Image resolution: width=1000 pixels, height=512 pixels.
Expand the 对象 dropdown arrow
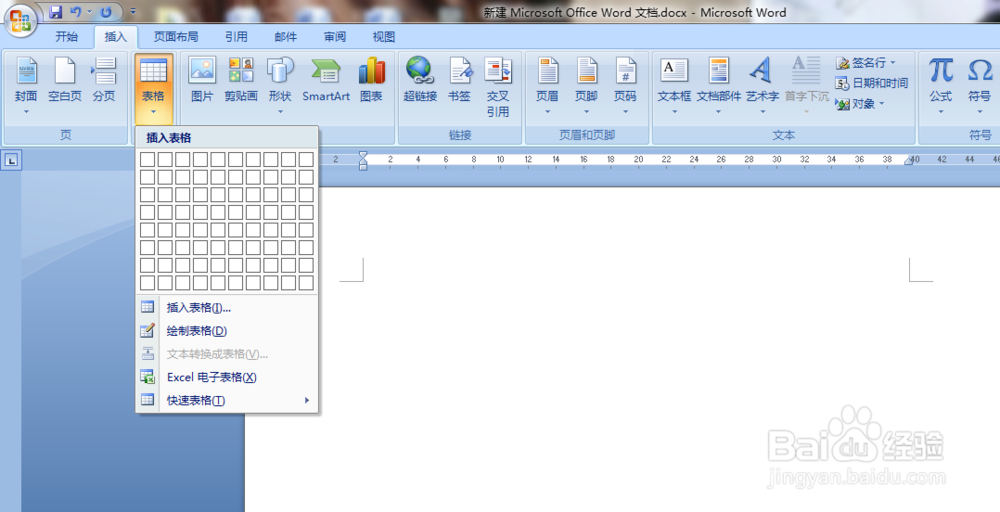(882, 103)
